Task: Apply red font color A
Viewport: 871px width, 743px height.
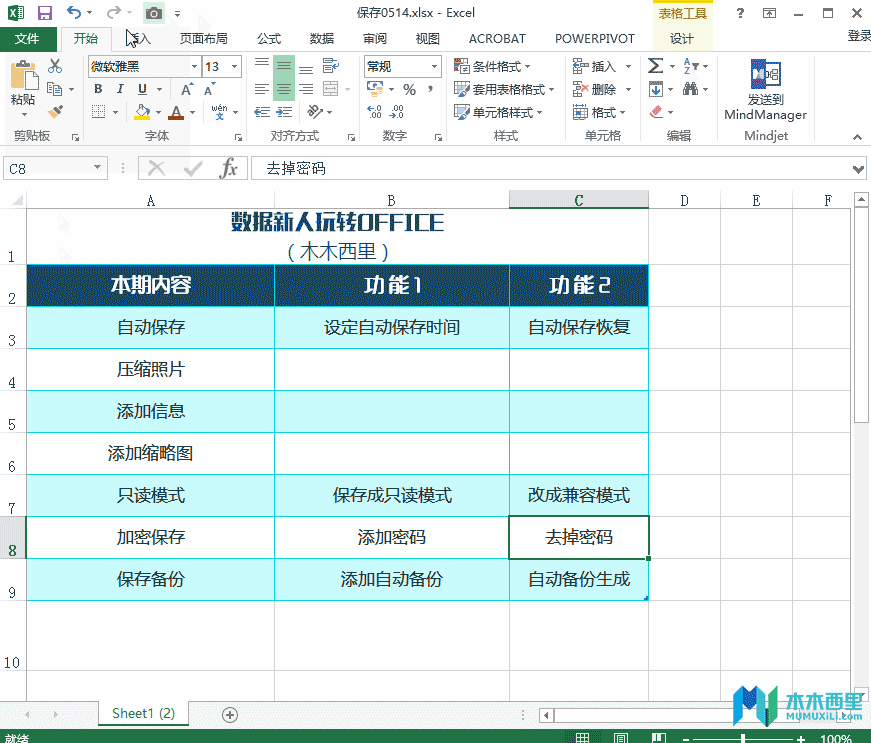Action: pyautogui.click(x=176, y=112)
